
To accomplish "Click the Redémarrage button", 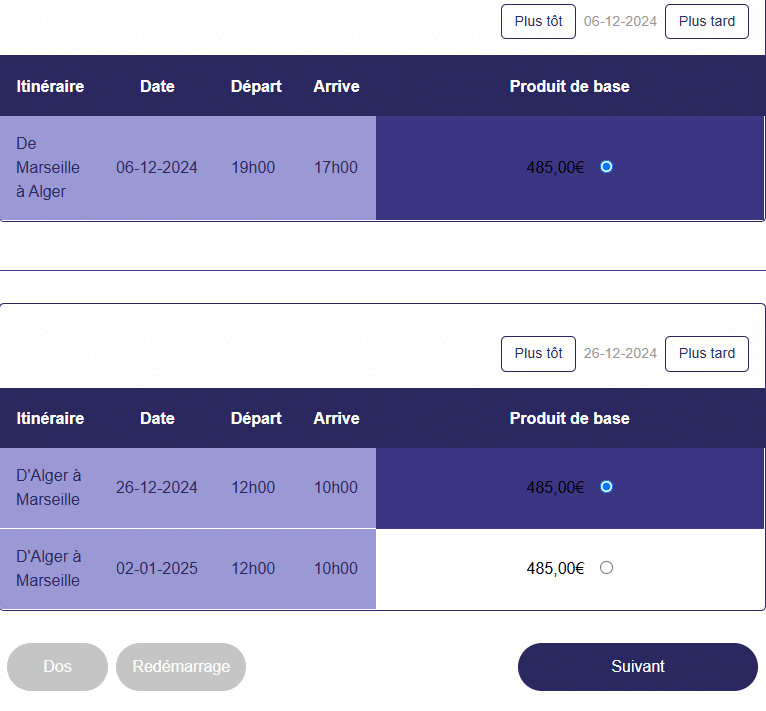I will point(181,667).
